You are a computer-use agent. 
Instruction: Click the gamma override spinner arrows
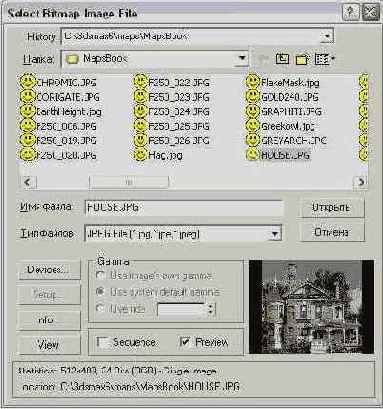211,309
